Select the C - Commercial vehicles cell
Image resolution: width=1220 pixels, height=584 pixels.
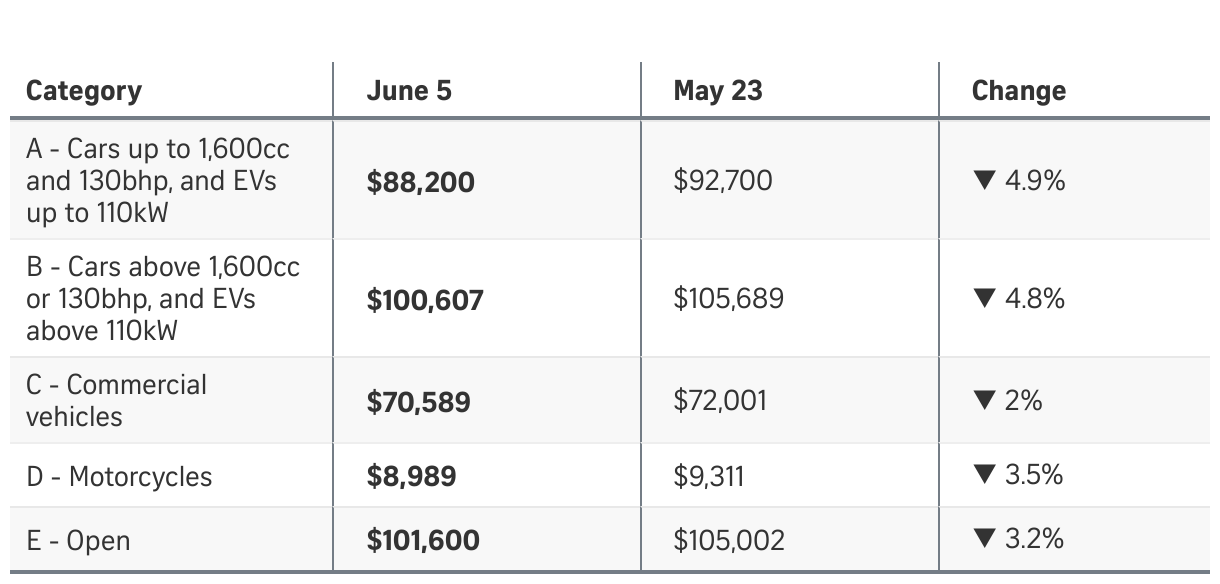(x=116, y=400)
